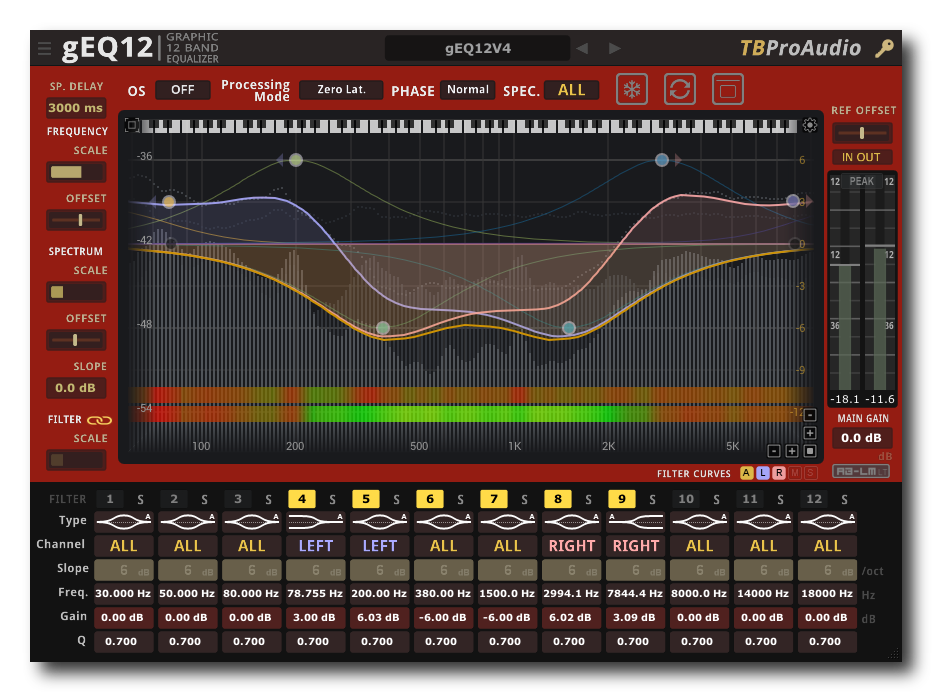This screenshot has height=692, width=932.
Task: Change filter 4 channel from LEFT
Action: coord(316,546)
